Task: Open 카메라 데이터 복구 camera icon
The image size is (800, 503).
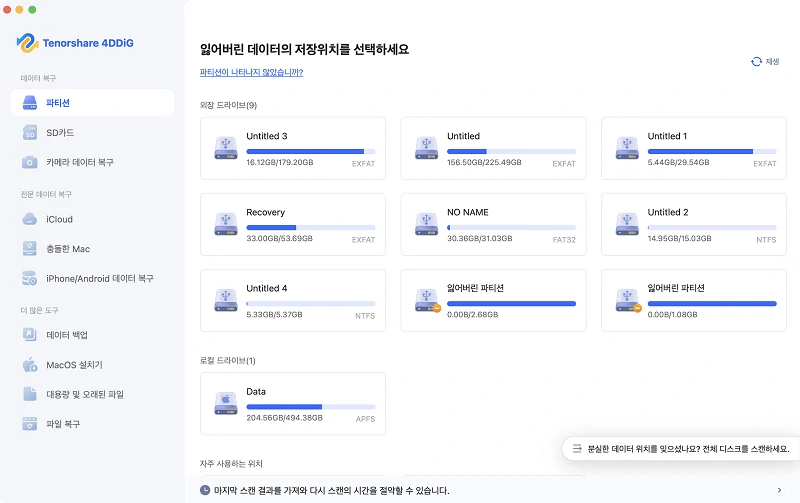Action: point(30,161)
